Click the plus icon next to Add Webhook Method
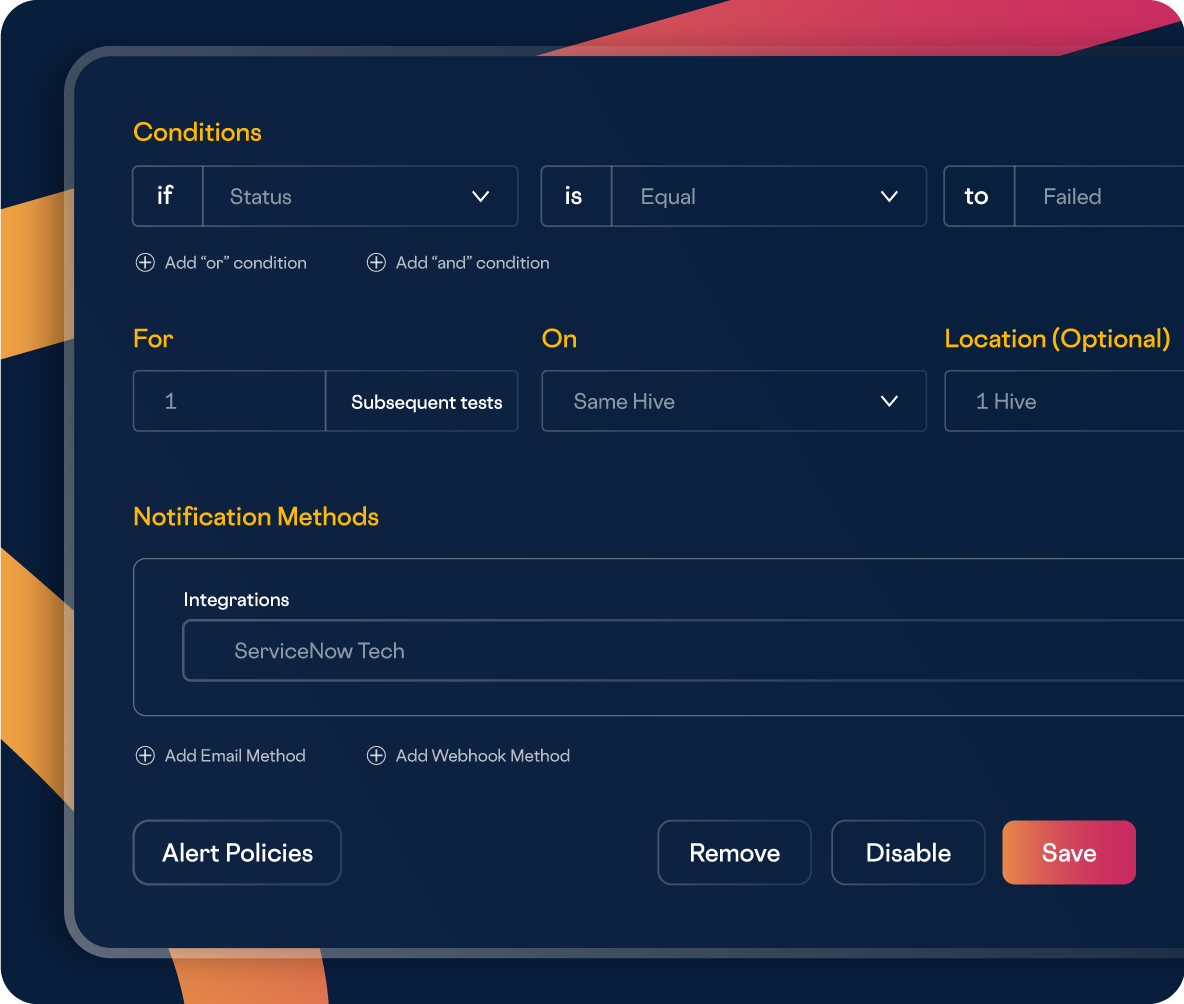The height and width of the screenshot is (1004, 1184). (x=376, y=756)
